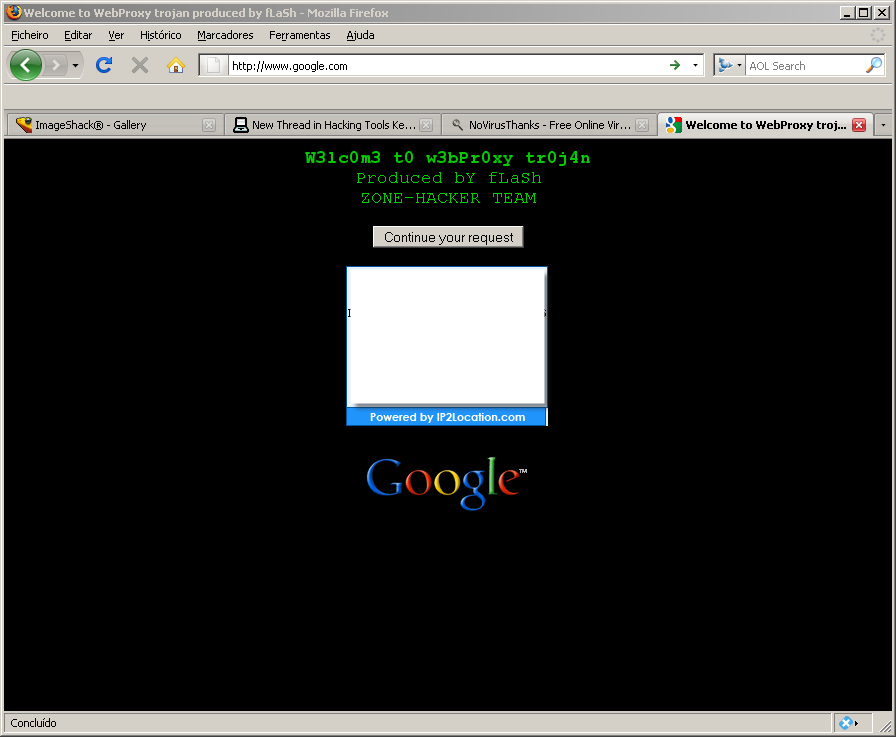Open the list all tabs dropdown
This screenshot has width=896, height=737.
[883, 125]
